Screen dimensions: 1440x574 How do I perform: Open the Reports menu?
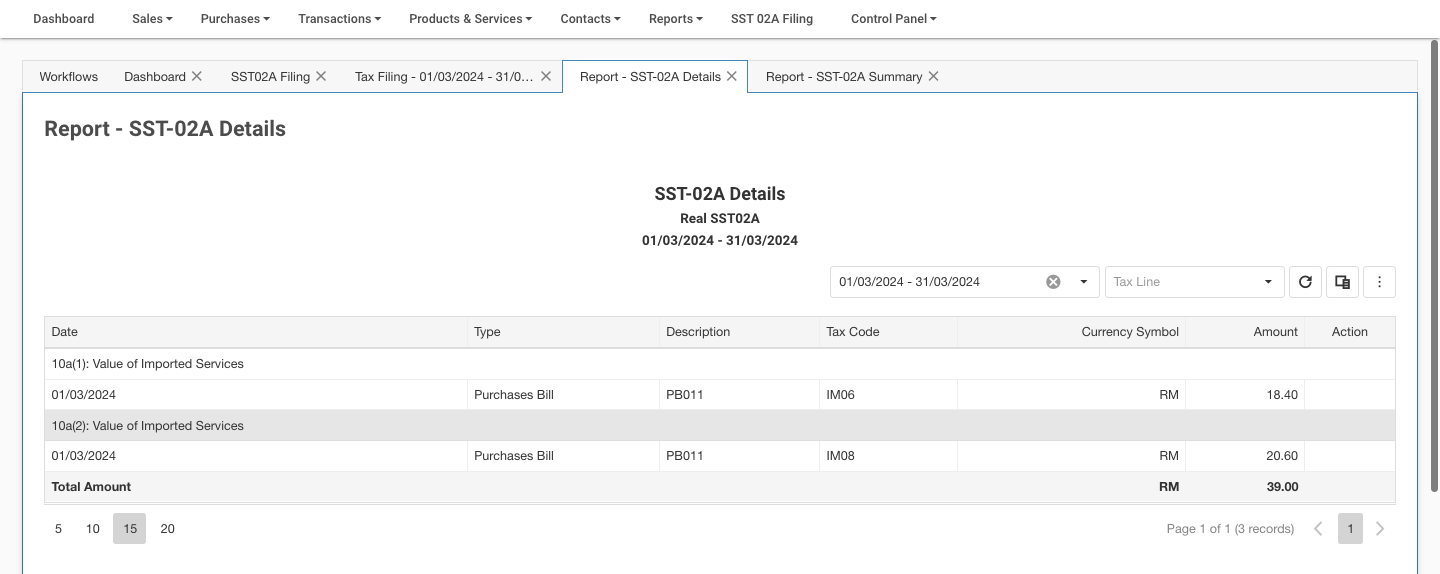click(x=675, y=19)
